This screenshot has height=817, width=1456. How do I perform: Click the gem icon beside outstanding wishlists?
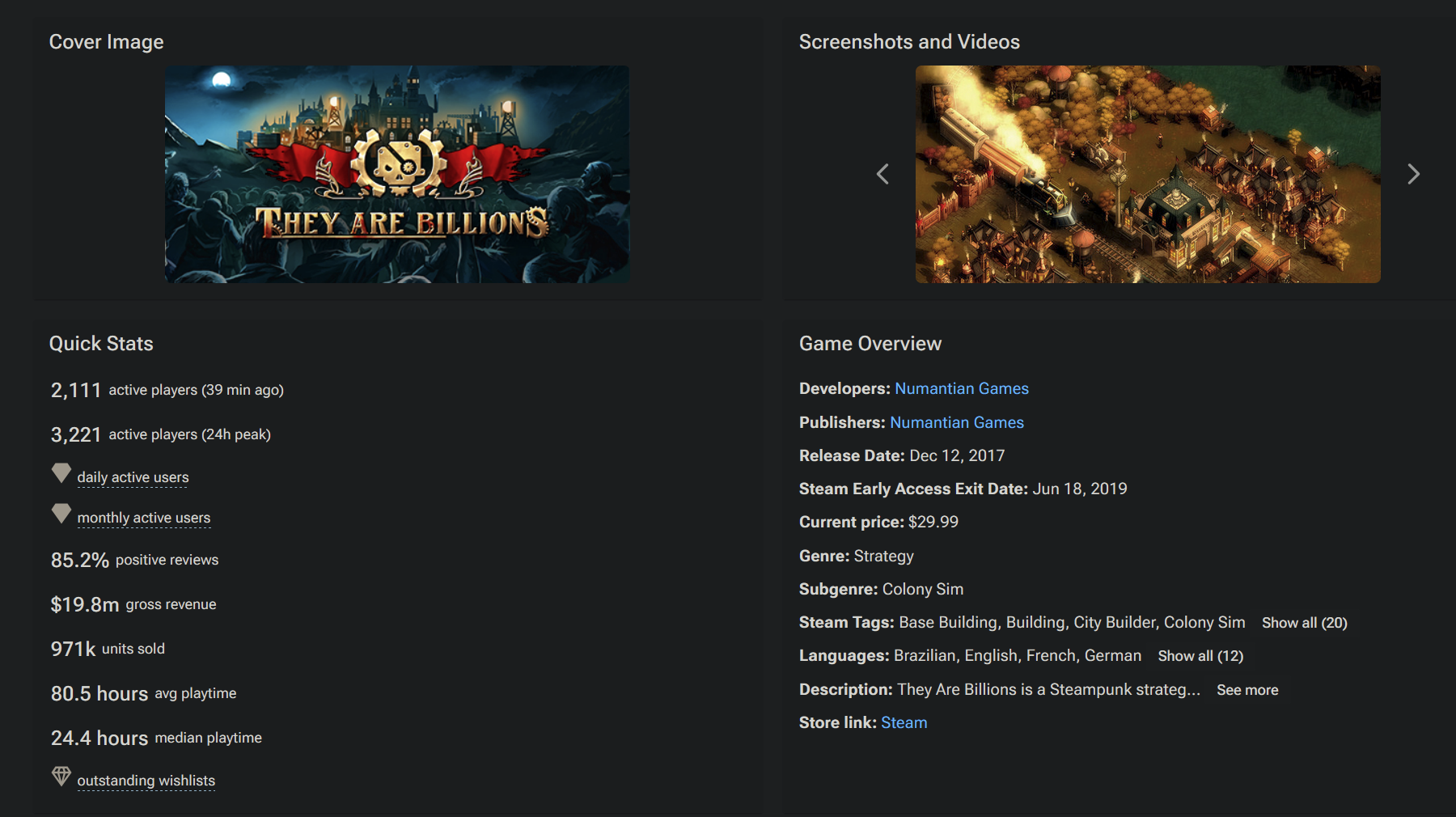[61, 777]
